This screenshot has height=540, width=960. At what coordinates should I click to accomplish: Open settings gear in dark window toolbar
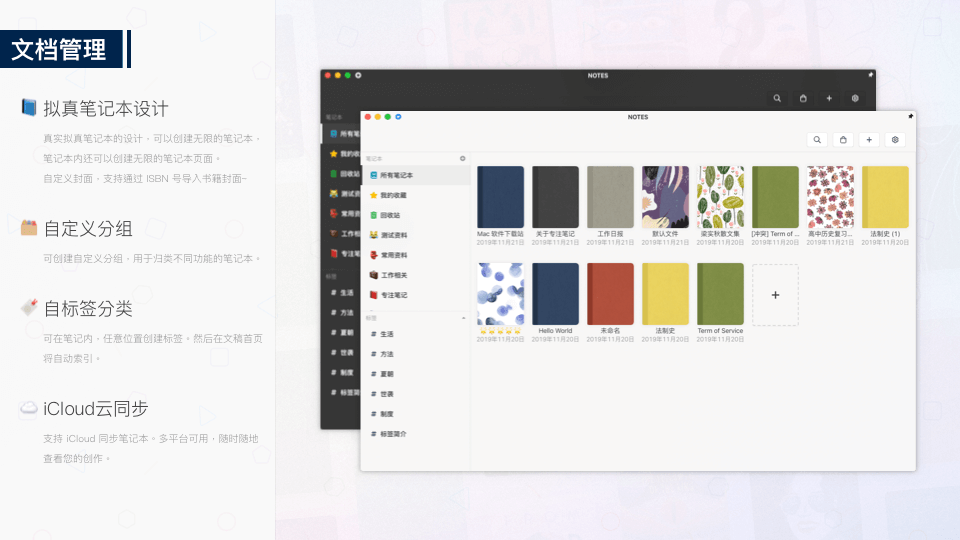pyautogui.click(x=855, y=98)
